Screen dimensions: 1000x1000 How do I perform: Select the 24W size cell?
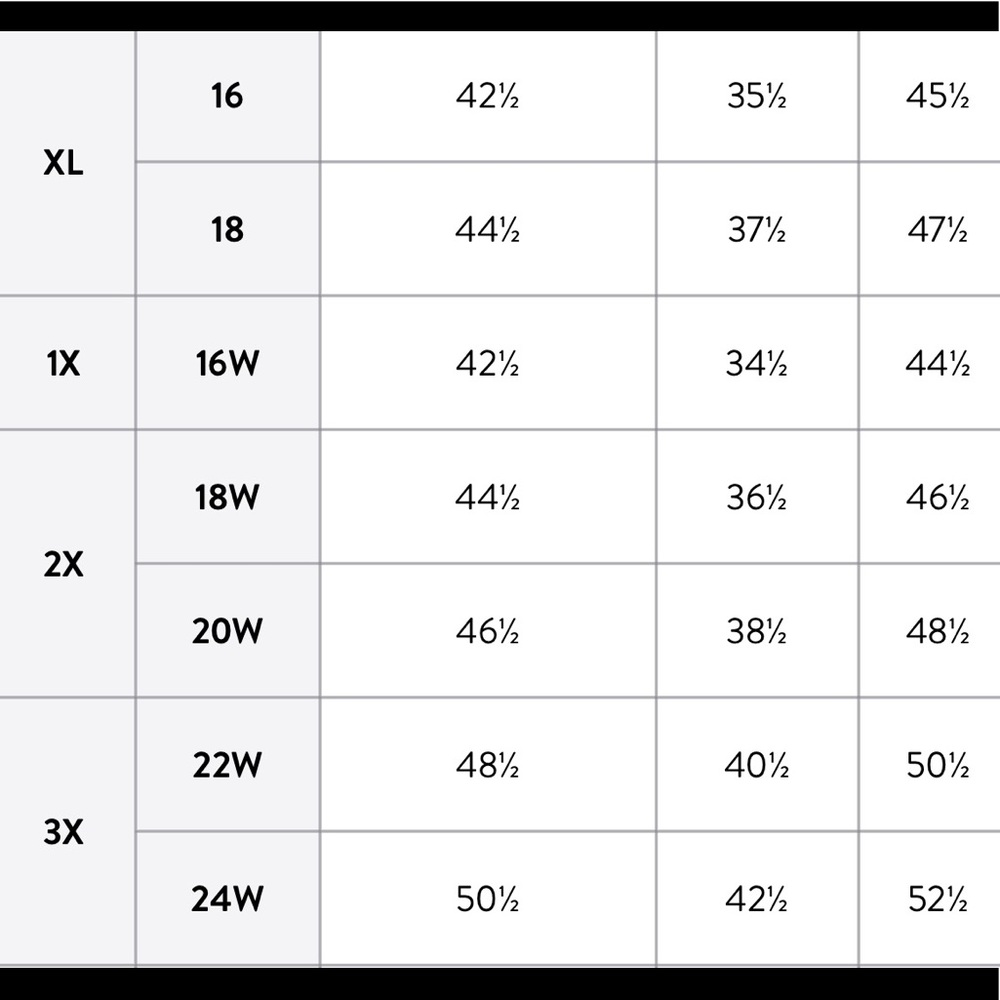(228, 899)
